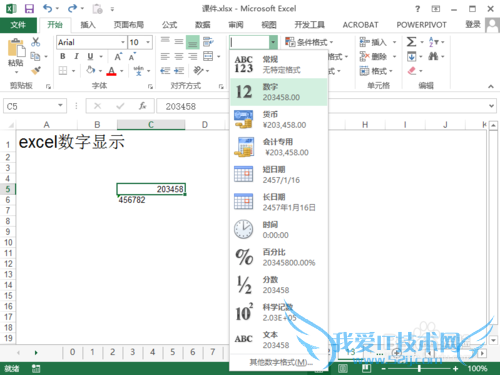Switch to POWERPIVOT tab
The image size is (500, 375).
pyautogui.click(x=421, y=25)
